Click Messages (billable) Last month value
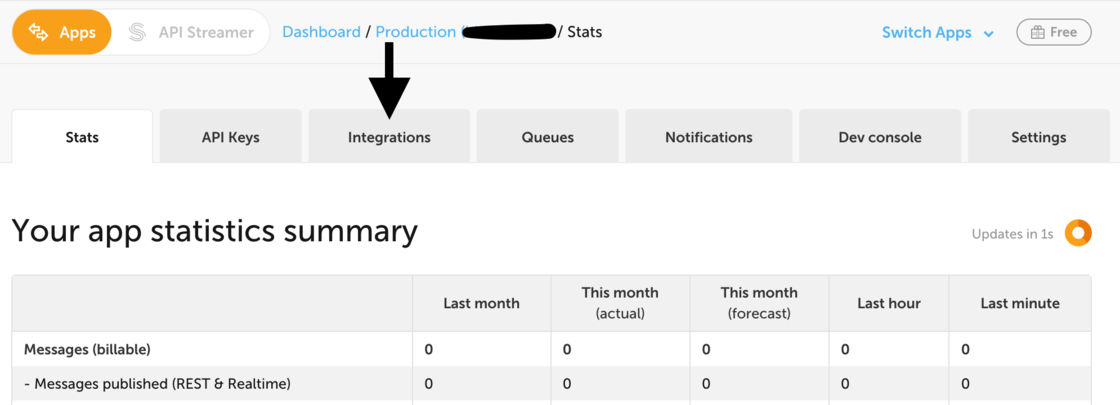The width and height of the screenshot is (1120, 405). pyautogui.click(x=429, y=349)
